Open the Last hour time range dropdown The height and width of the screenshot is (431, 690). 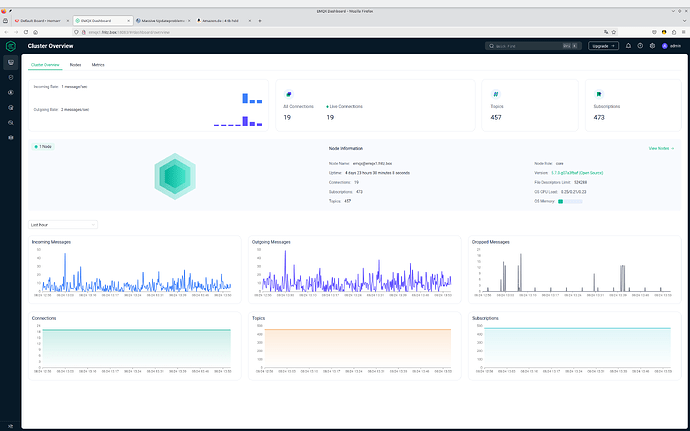pos(63,225)
